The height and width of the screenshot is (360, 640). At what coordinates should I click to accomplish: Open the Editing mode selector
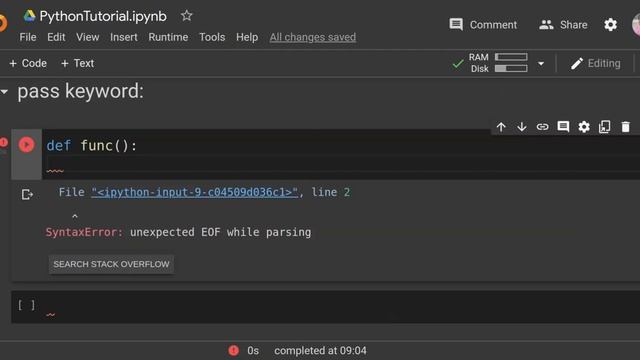[596, 64]
